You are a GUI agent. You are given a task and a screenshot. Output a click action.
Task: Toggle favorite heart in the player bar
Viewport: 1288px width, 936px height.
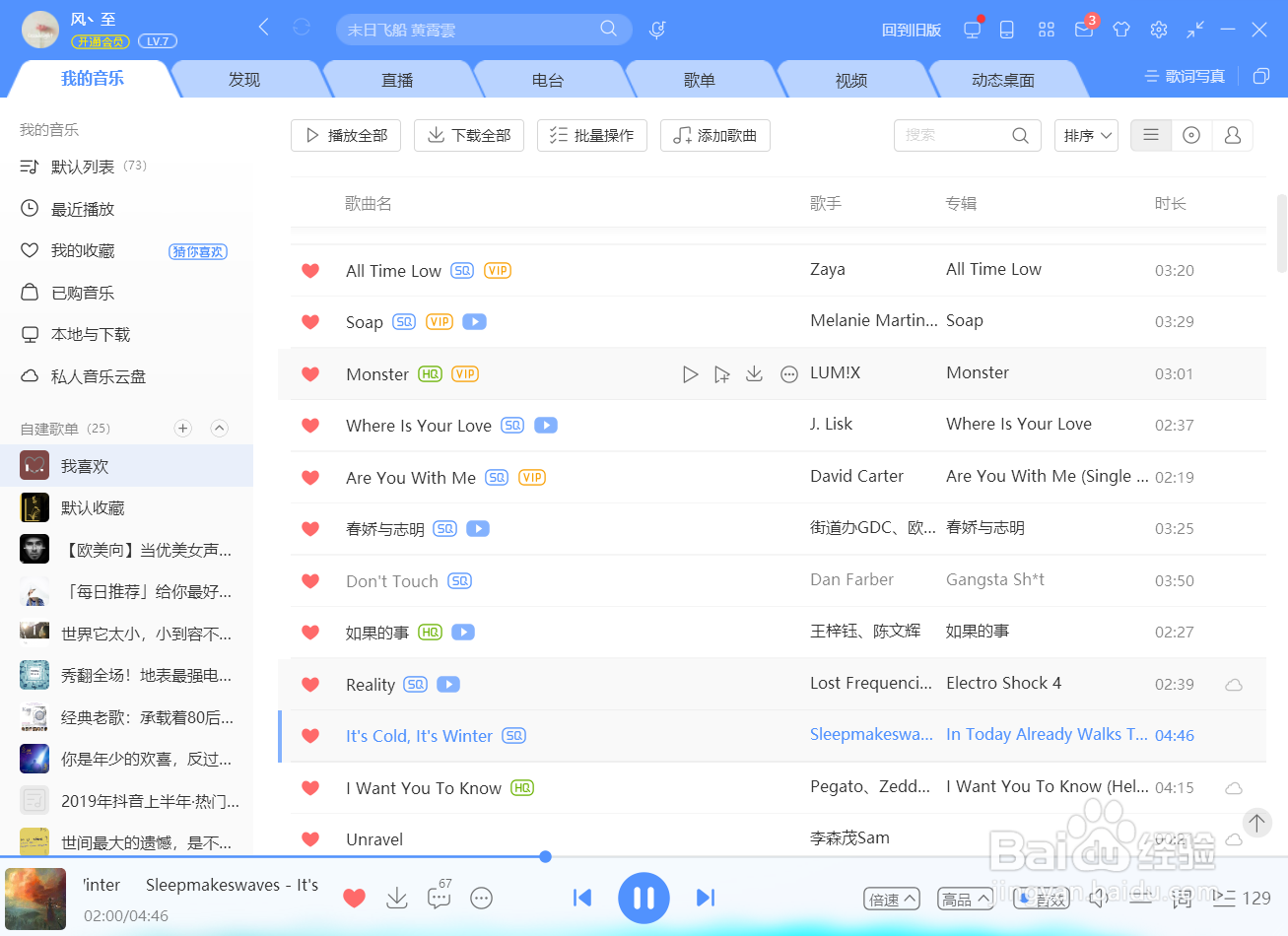[354, 898]
